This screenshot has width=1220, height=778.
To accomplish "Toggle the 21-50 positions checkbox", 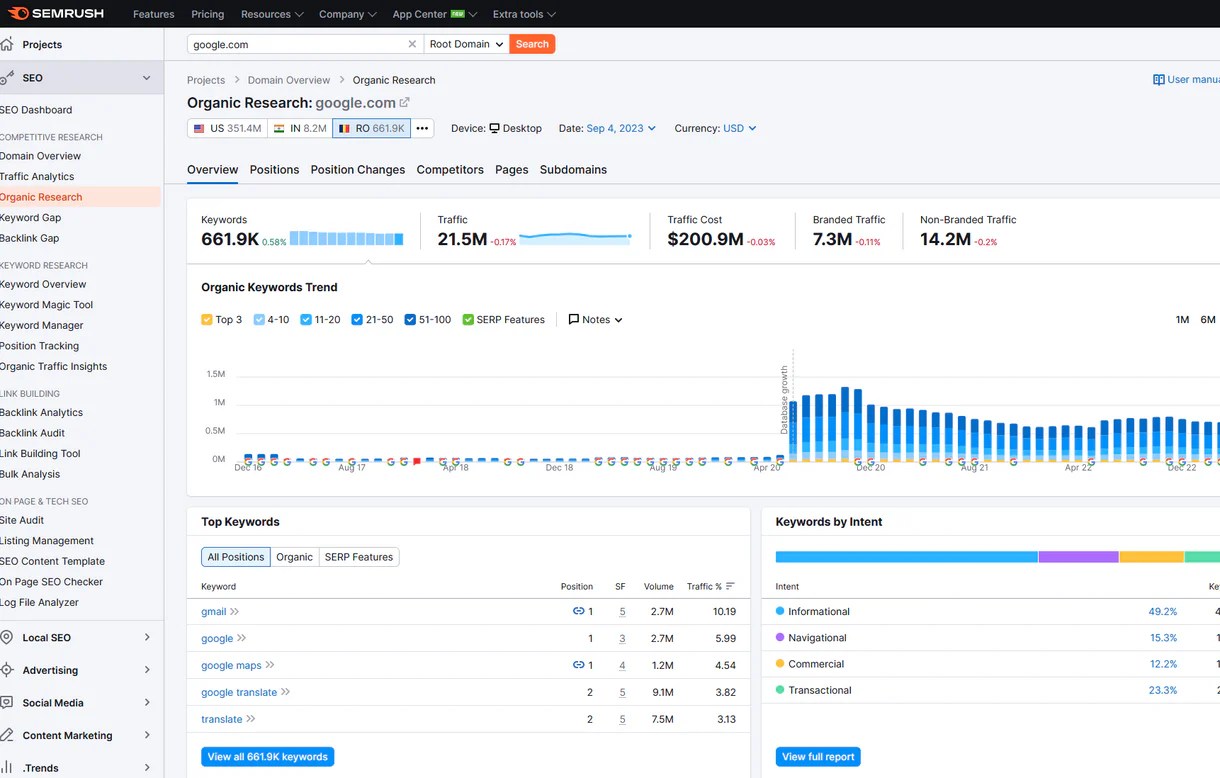I will (x=357, y=319).
